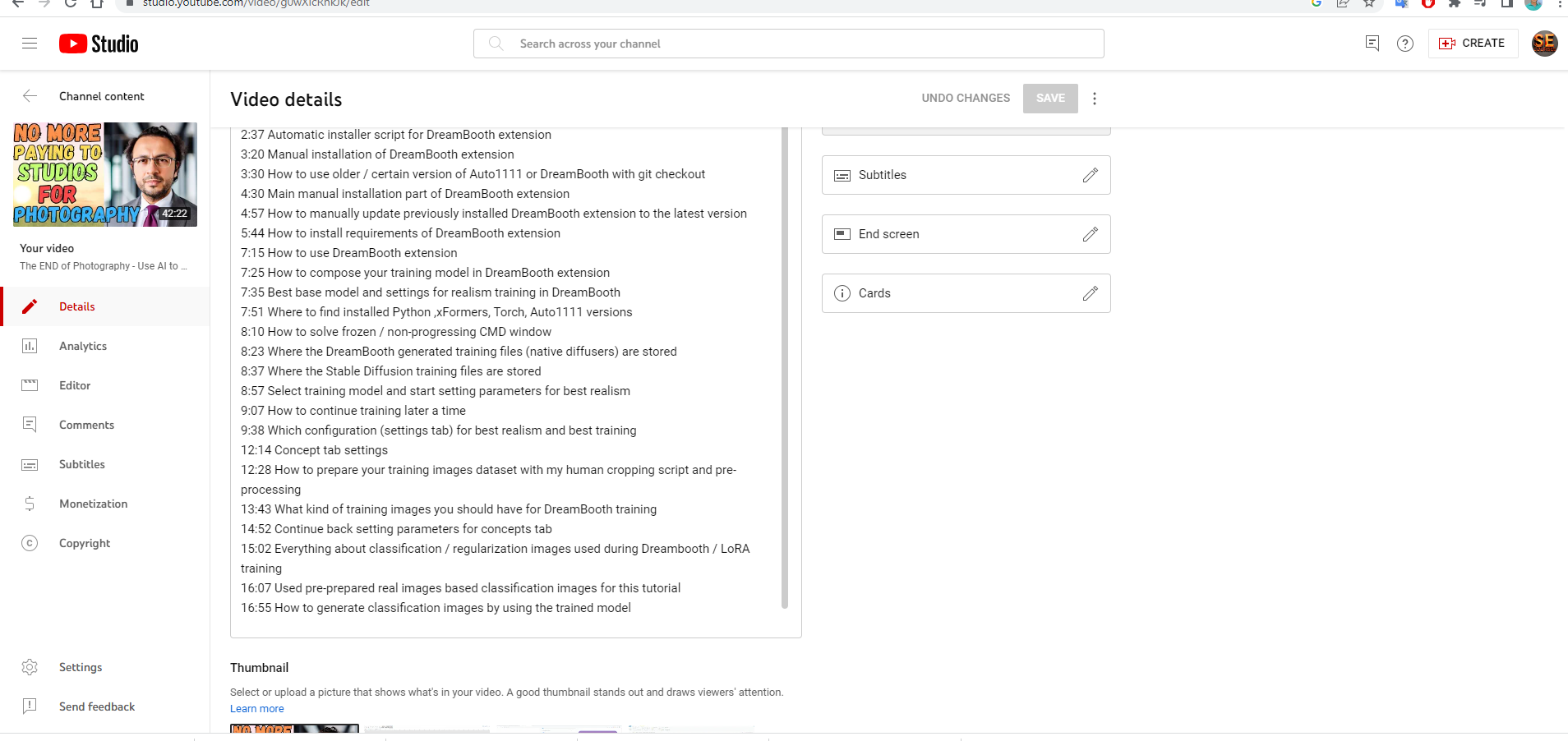This screenshot has width=1568, height=741.
Task: Open the hamburger navigation menu
Action: click(x=30, y=44)
